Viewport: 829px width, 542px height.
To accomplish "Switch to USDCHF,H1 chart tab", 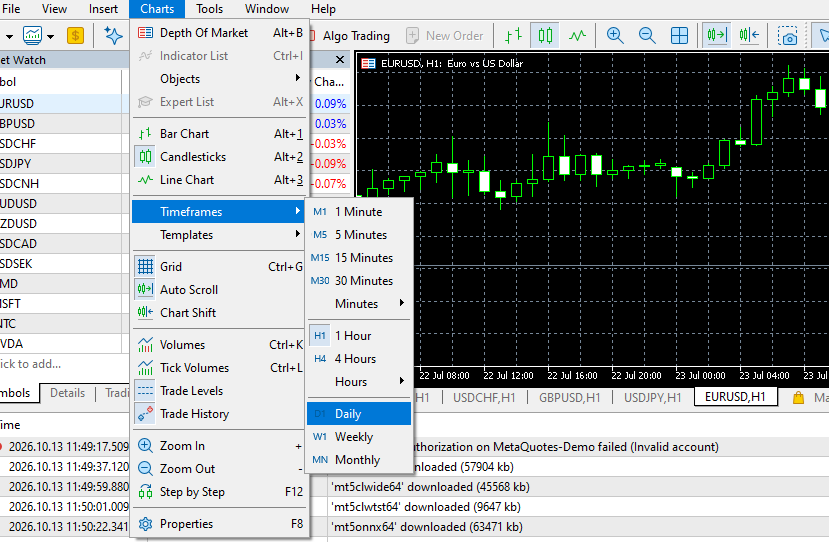I will (484, 398).
